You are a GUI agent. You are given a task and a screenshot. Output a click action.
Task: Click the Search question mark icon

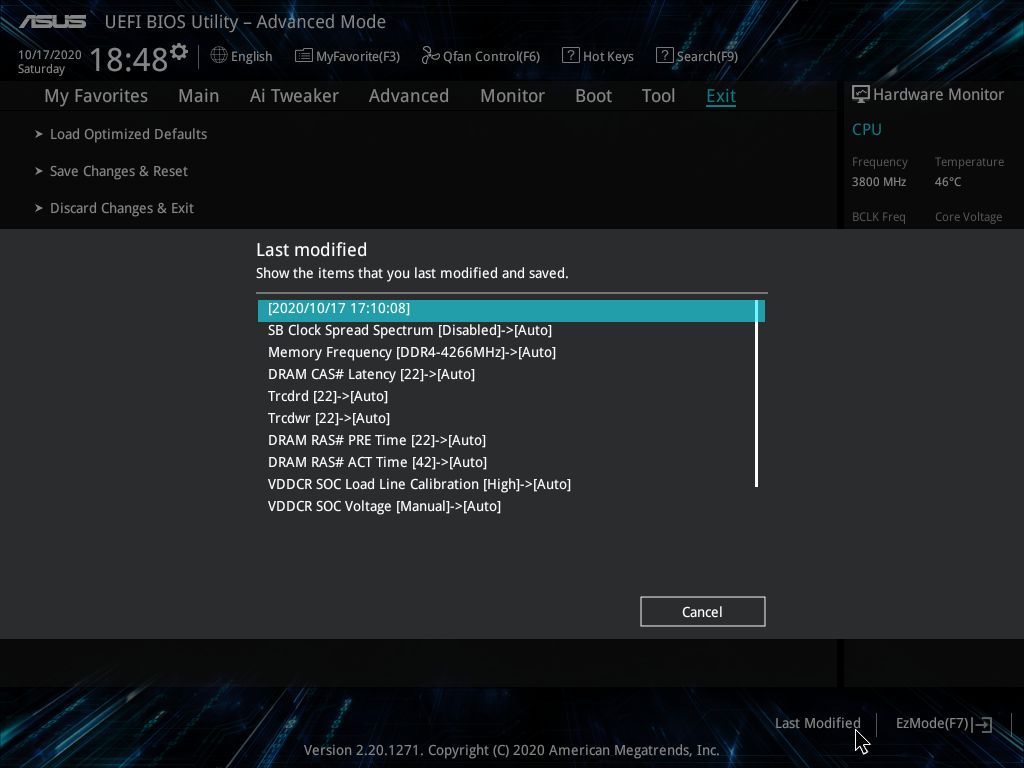pyautogui.click(x=664, y=56)
